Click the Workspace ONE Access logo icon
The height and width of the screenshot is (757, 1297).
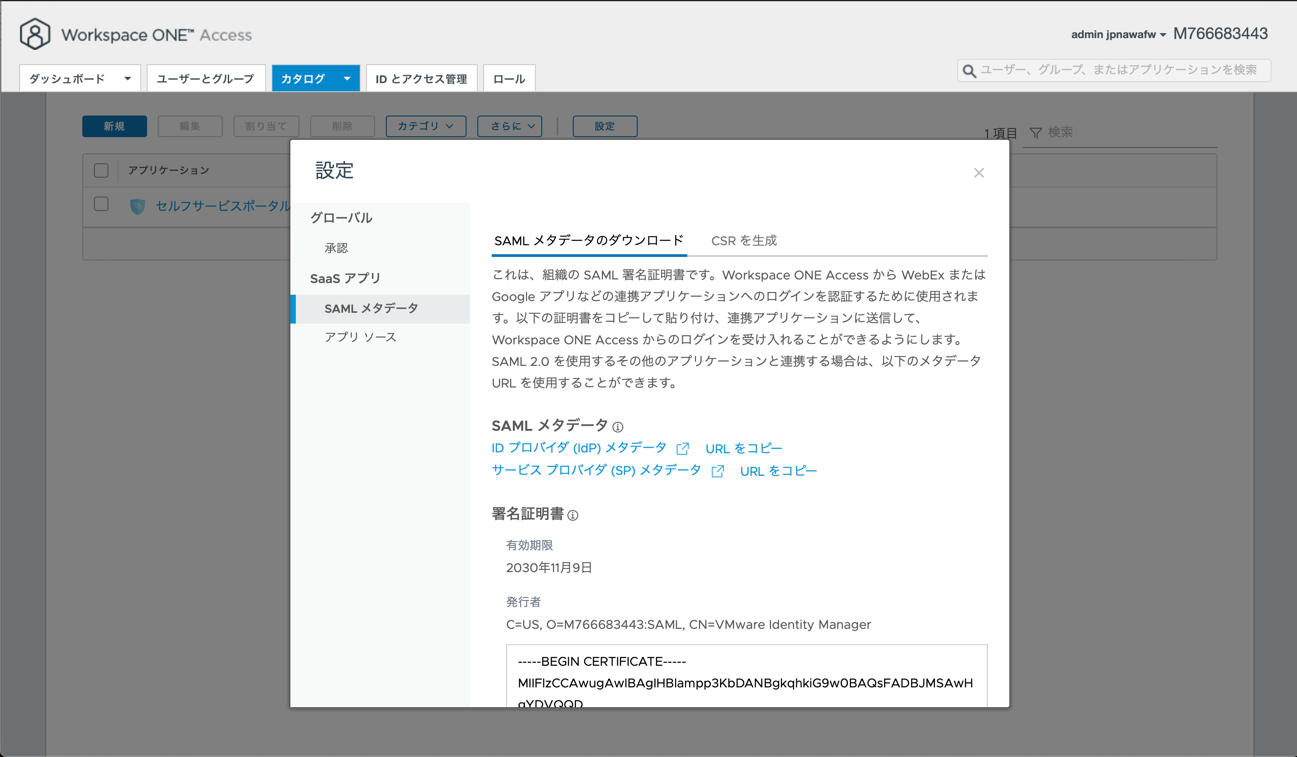click(x=35, y=34)
